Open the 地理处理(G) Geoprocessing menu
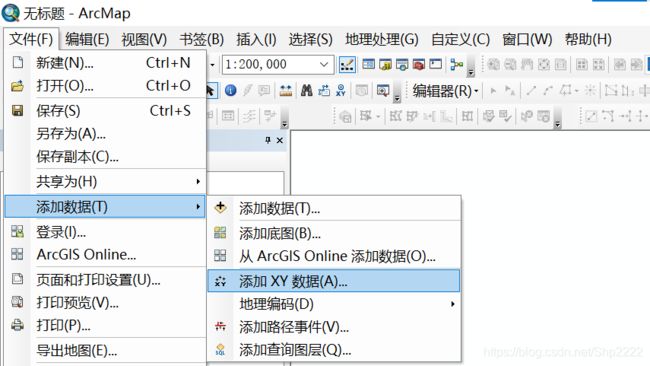 point(382,39)
